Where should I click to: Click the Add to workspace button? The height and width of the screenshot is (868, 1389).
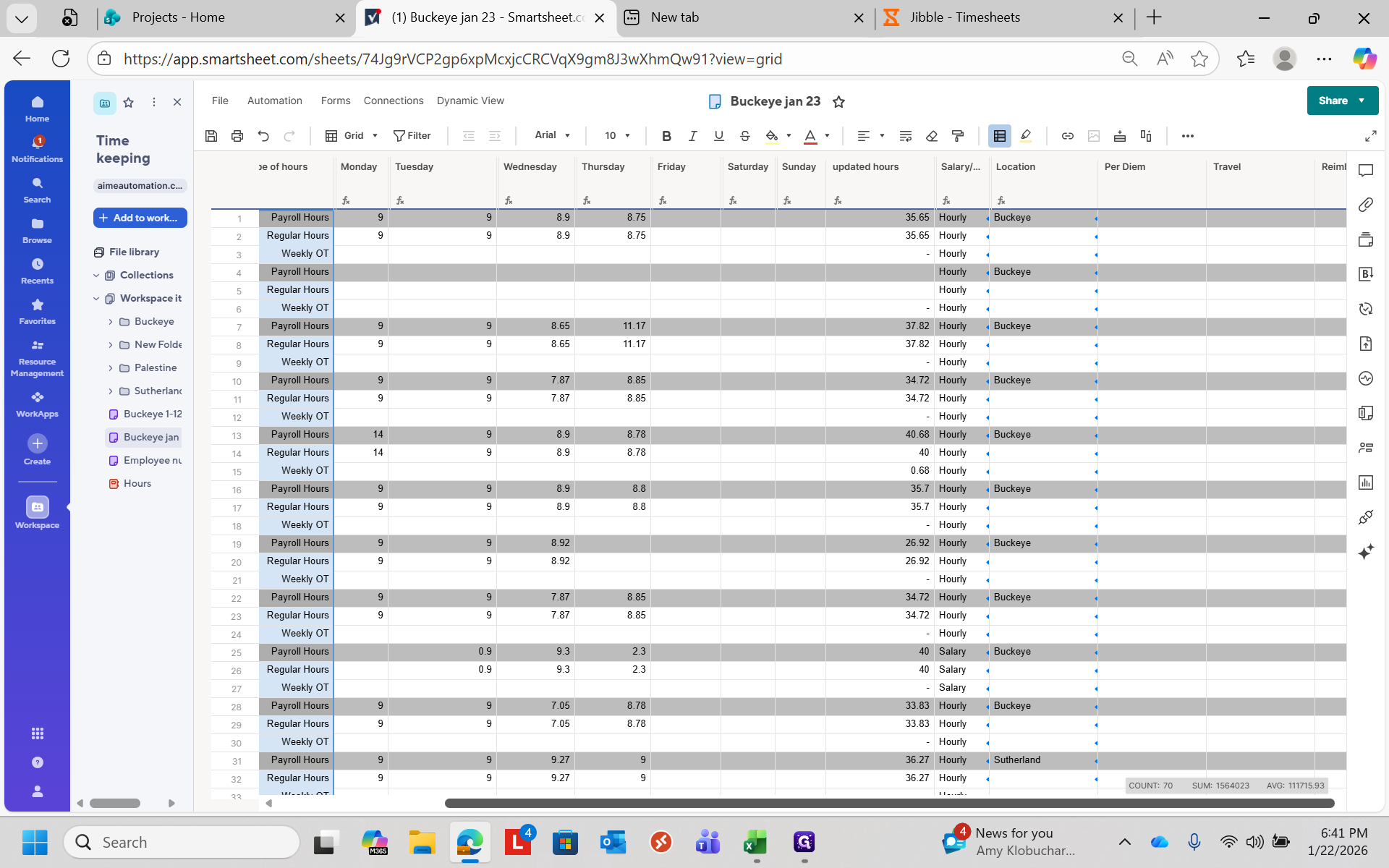pos(140,218)
